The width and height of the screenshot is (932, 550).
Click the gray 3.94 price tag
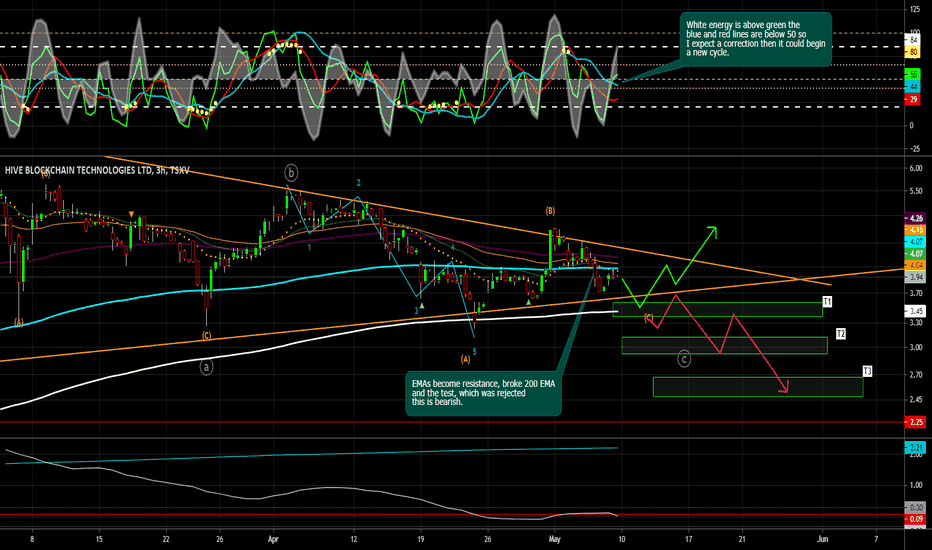tap(915, 277)
